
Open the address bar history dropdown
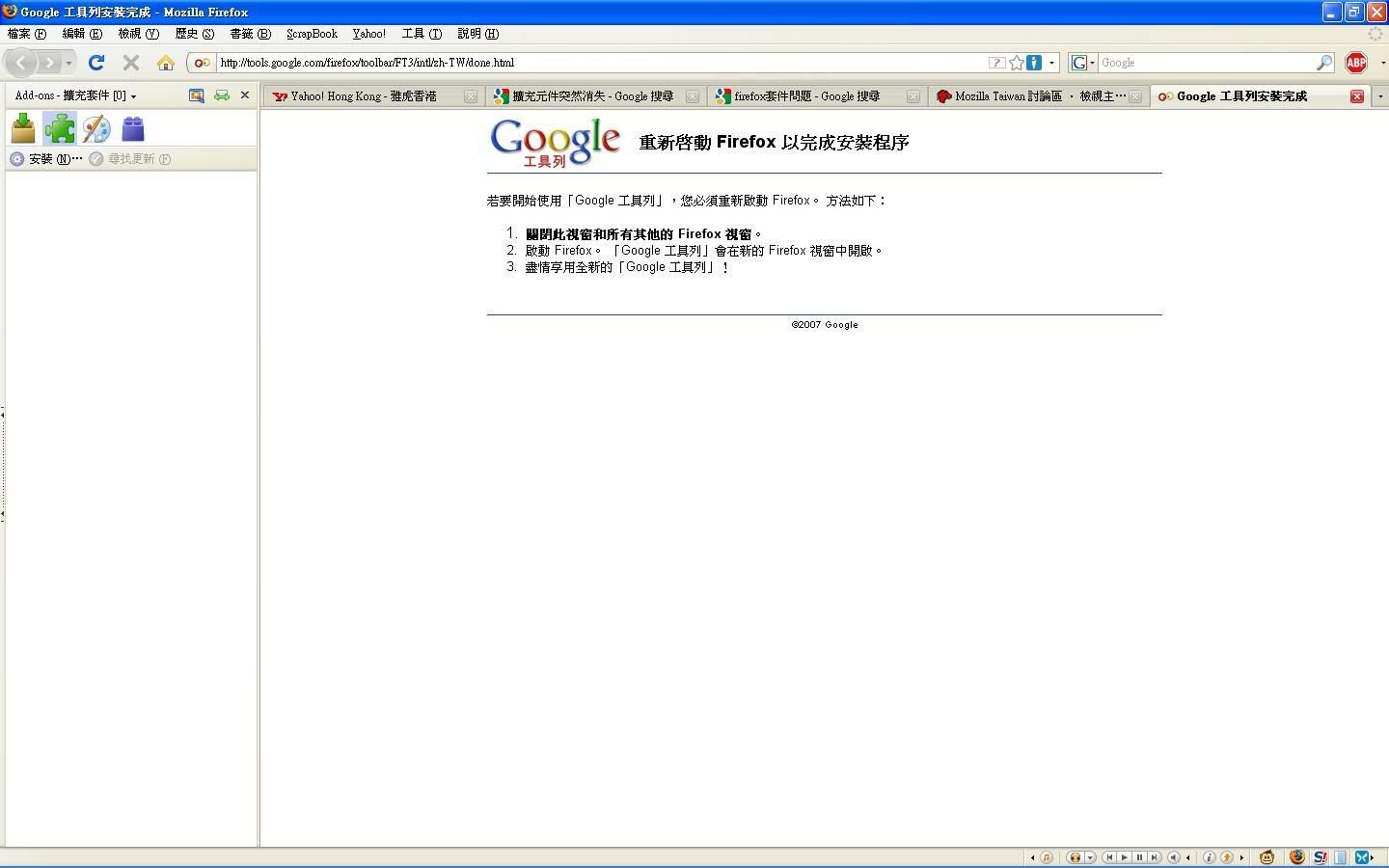pos(1051,63)
